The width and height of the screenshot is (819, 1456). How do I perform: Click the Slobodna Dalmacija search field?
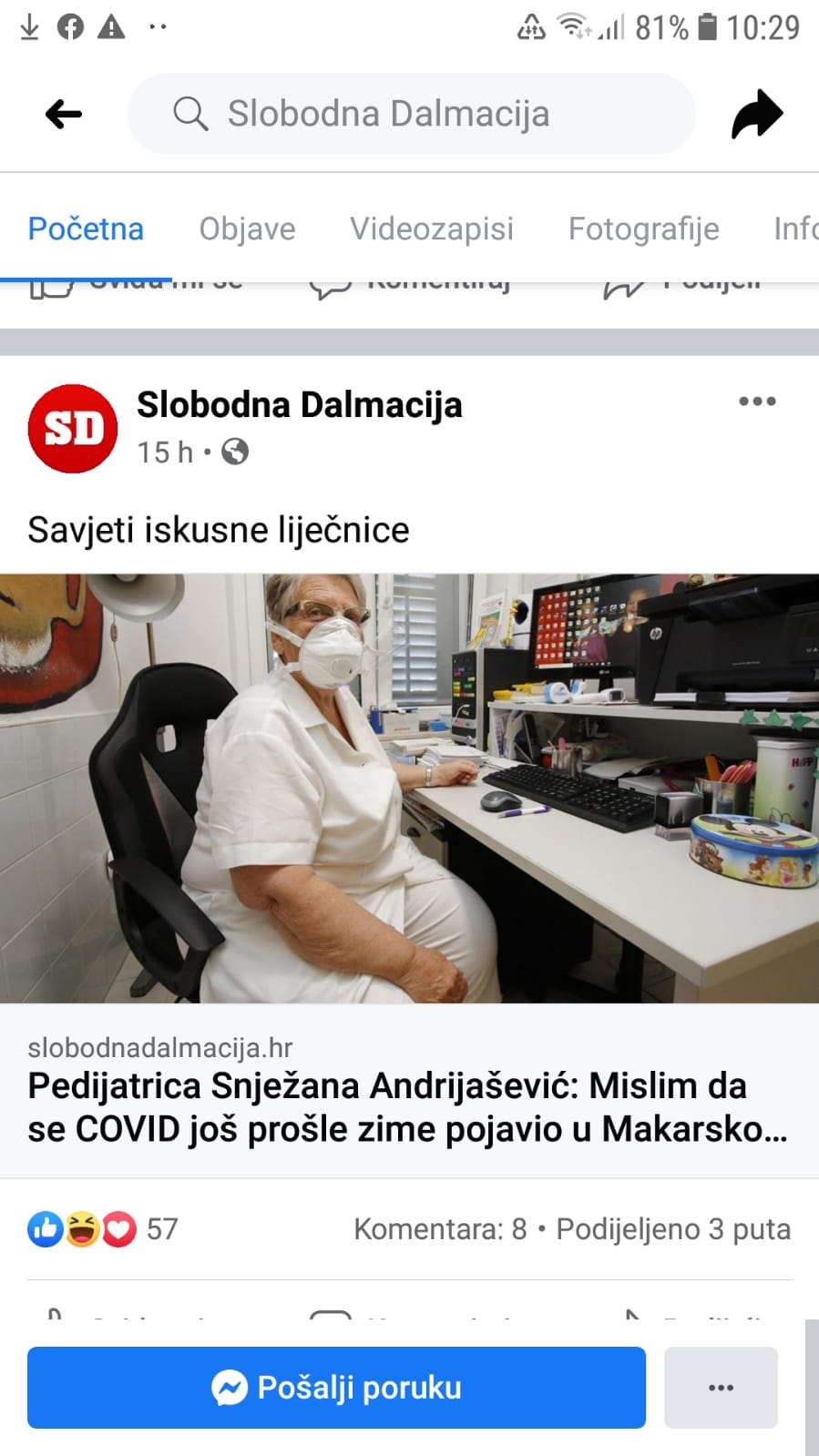[x=412, y=114]
